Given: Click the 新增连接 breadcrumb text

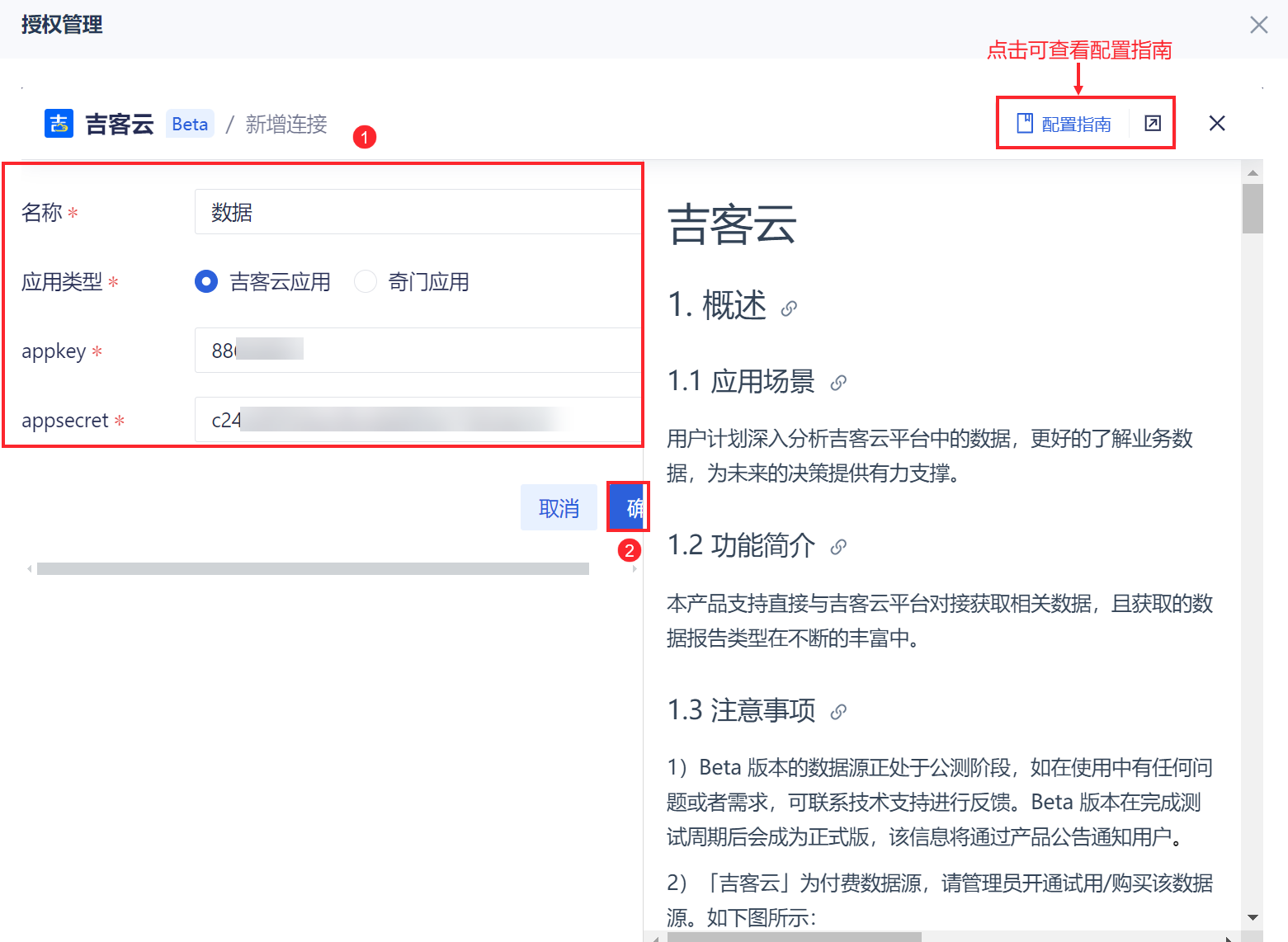Looking at the screenshot, I should point(286,124).
